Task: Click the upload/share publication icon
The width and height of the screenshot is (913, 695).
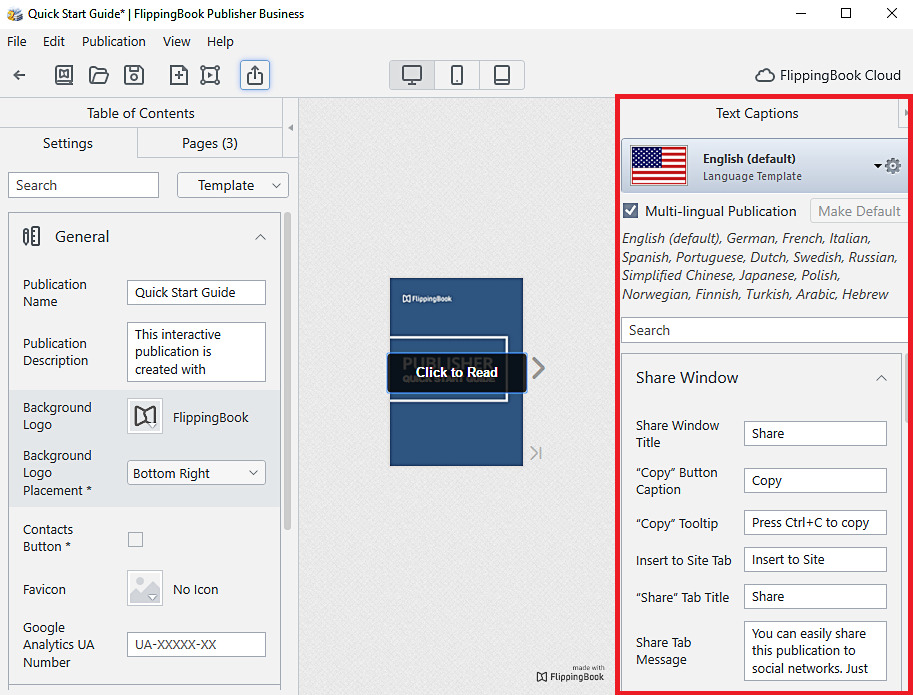Action: pyautogui.click(x=255, y=75)
